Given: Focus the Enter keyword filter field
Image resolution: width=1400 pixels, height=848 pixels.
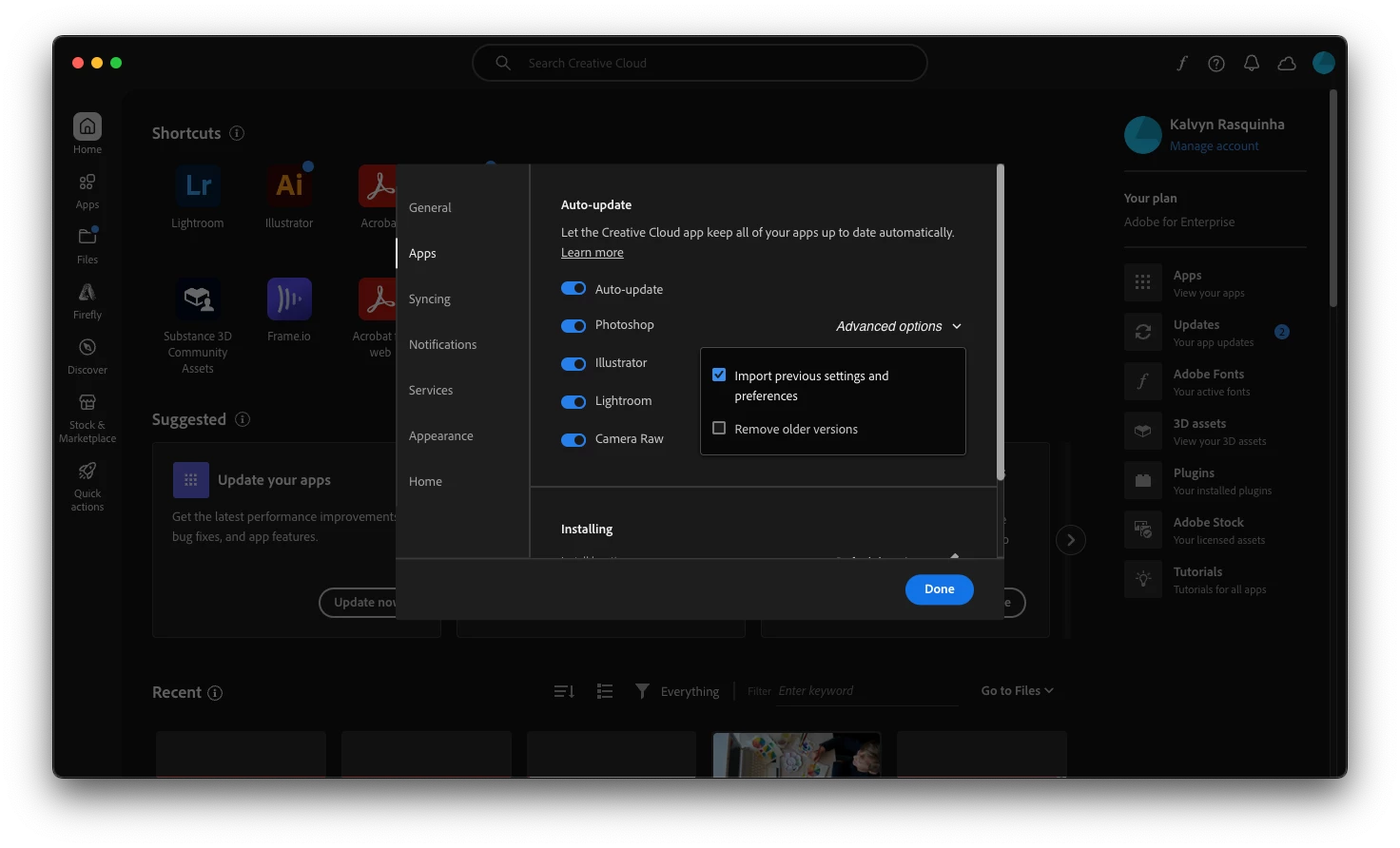Looking at the screenshot, I should point(867,691).
